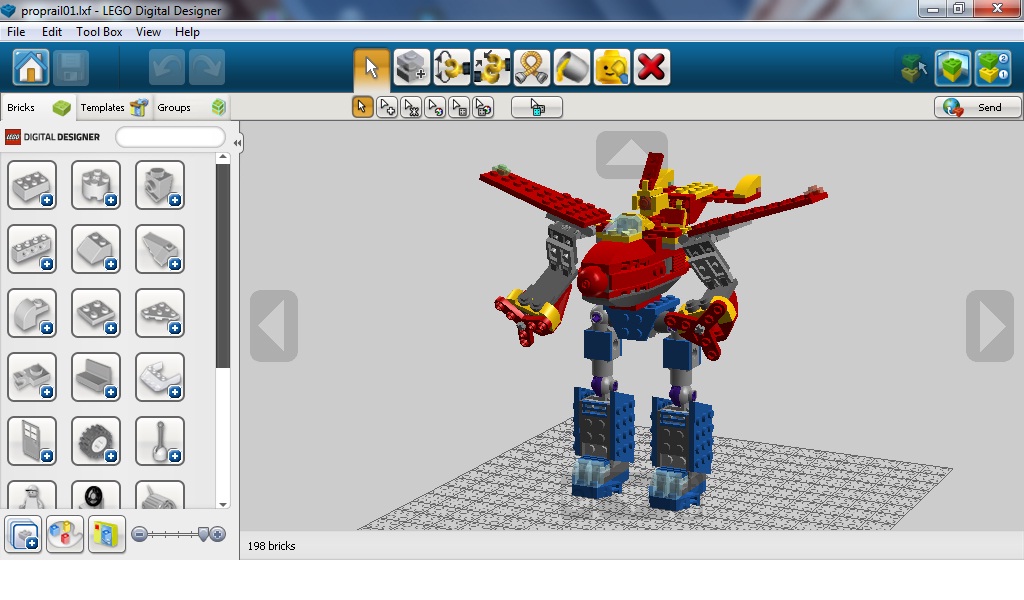Expand the technic brick with hole category
The width and height of the screenshot is (1024, 600).
tap(160, 185)
